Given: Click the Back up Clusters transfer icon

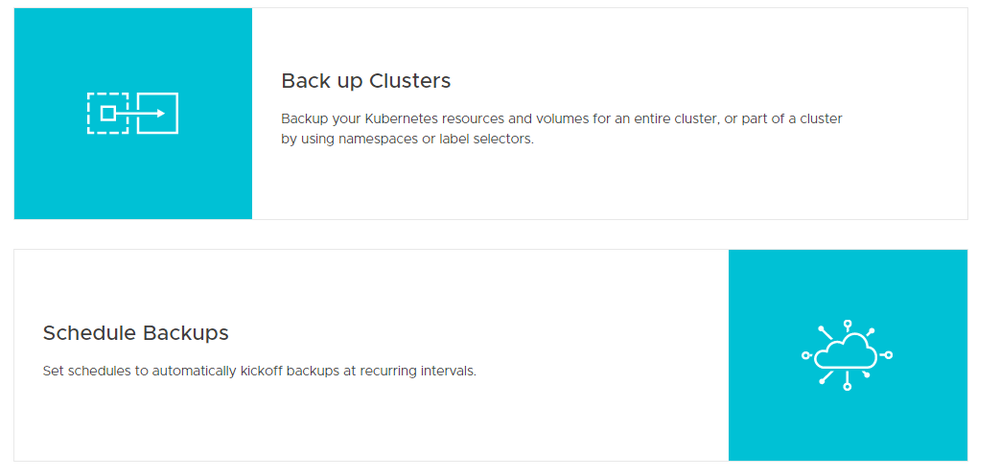Looking at the screenshot, I should pos(133,113).
